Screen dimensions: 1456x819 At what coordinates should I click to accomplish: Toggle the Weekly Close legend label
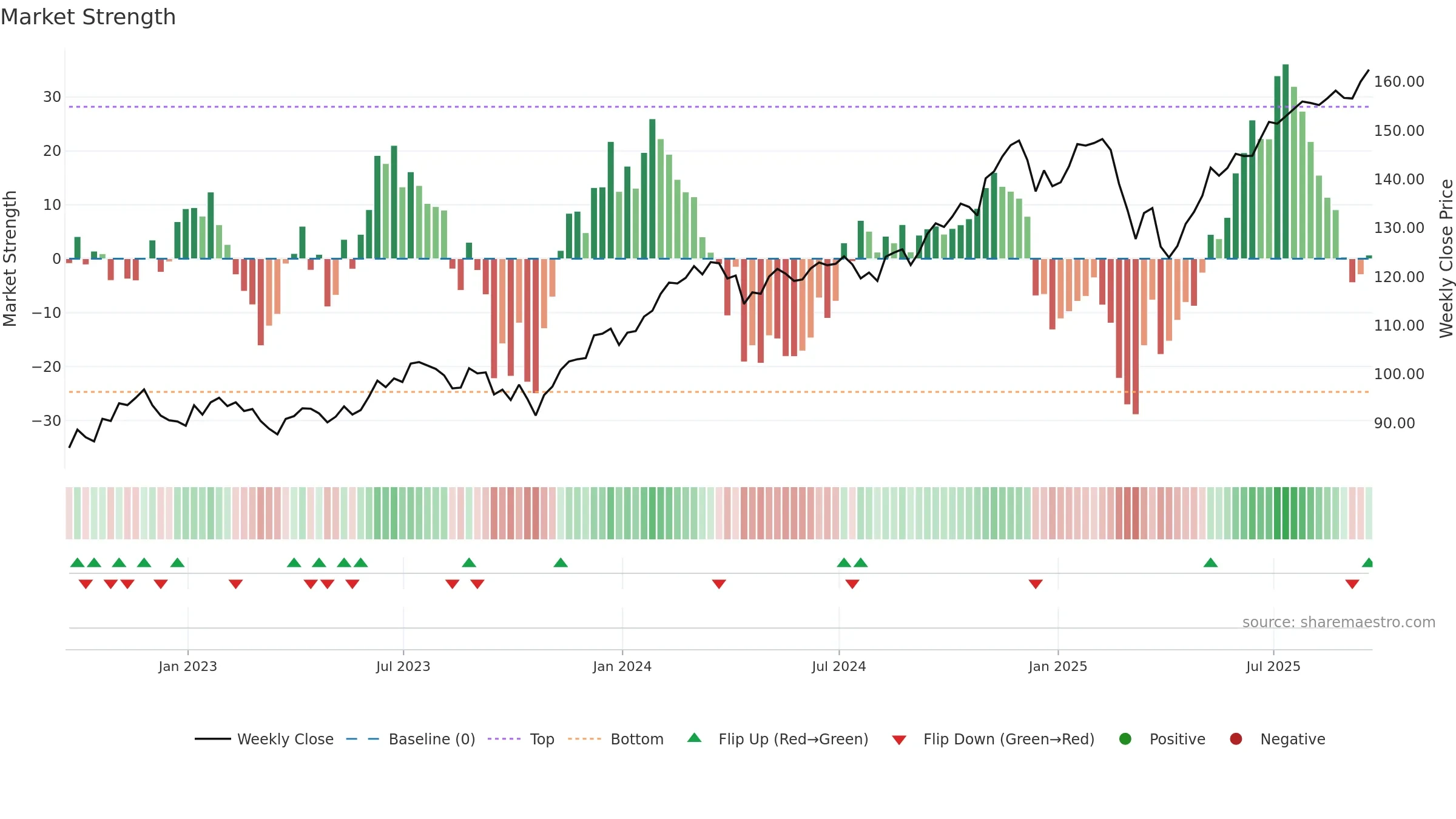pyautogui.click(x=285, y=739)
